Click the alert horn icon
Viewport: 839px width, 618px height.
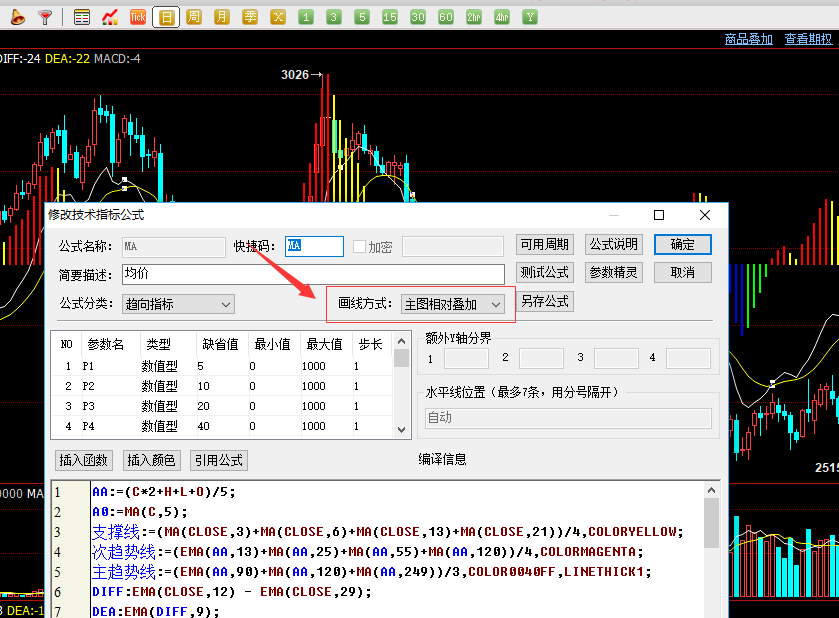18,16
